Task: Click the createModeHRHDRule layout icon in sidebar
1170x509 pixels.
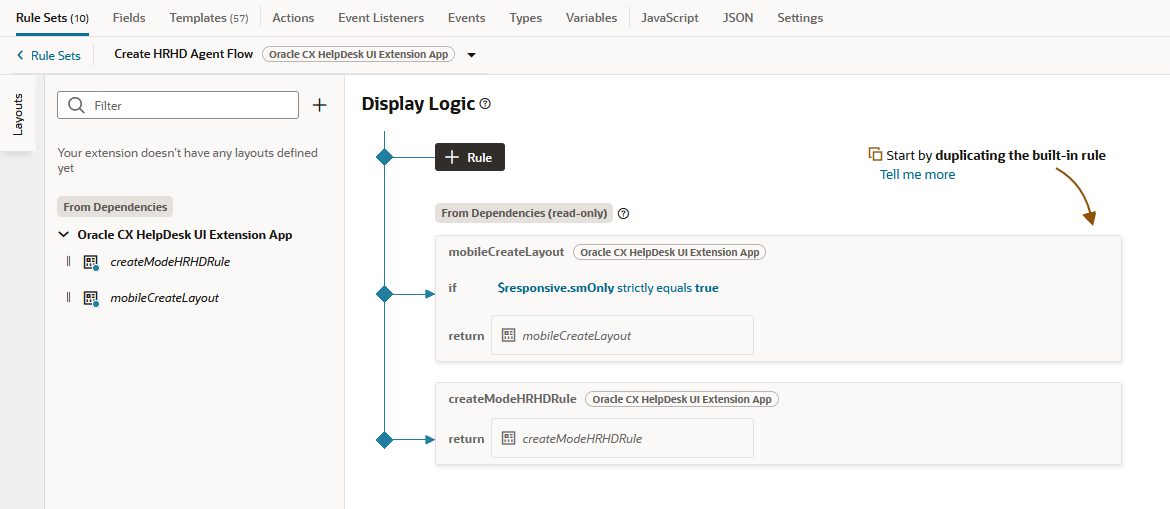Action: [x=91, y=262]
